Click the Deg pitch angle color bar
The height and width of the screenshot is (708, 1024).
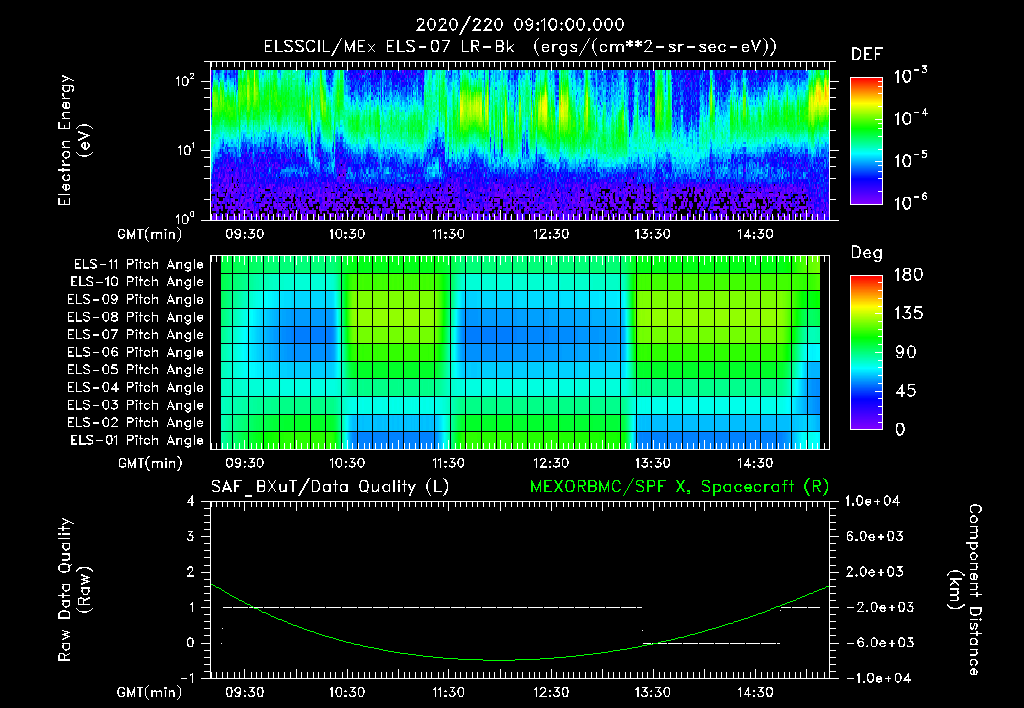[866, 352]
